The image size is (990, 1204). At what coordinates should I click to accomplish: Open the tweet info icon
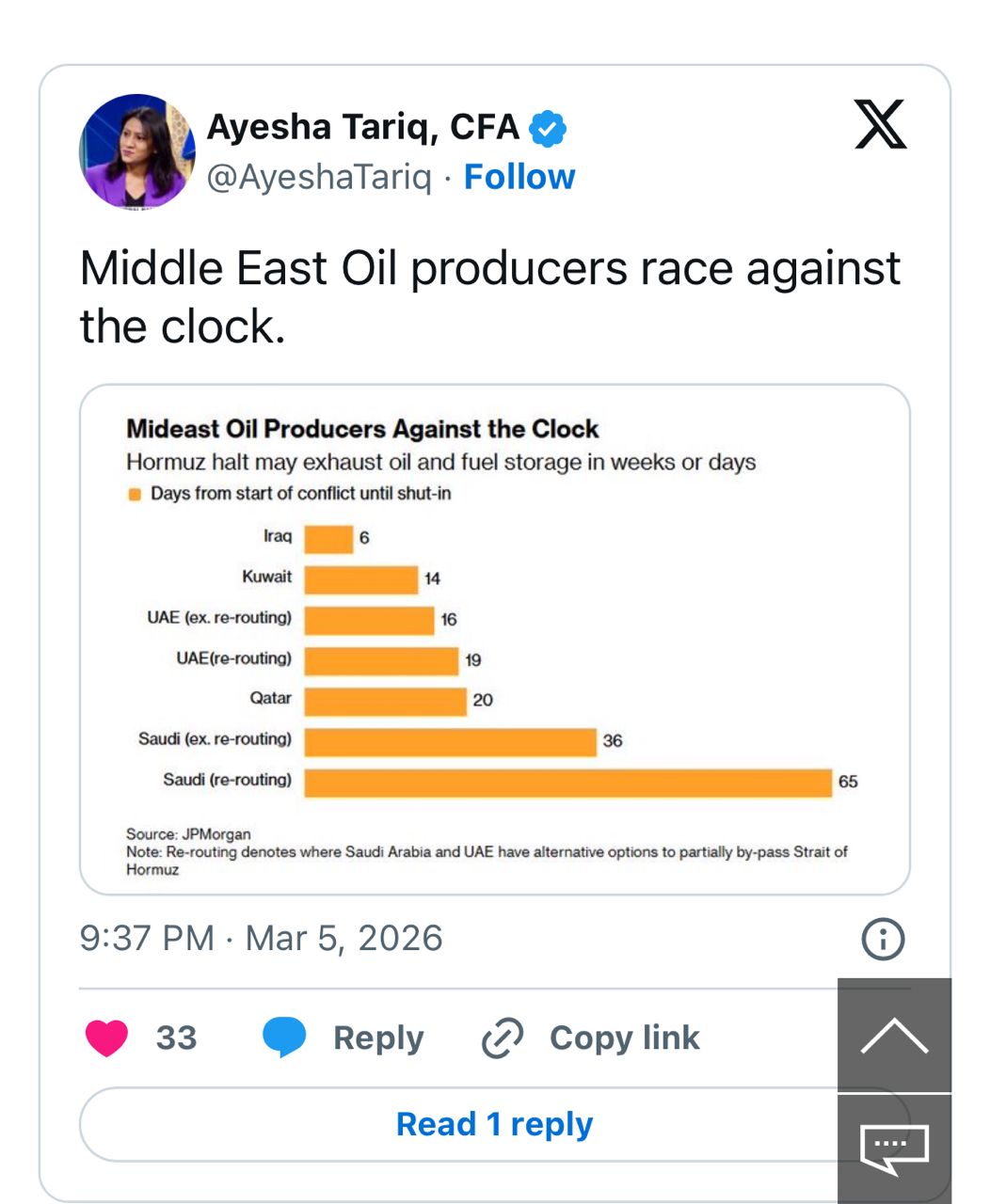click(x=883, y=939)
